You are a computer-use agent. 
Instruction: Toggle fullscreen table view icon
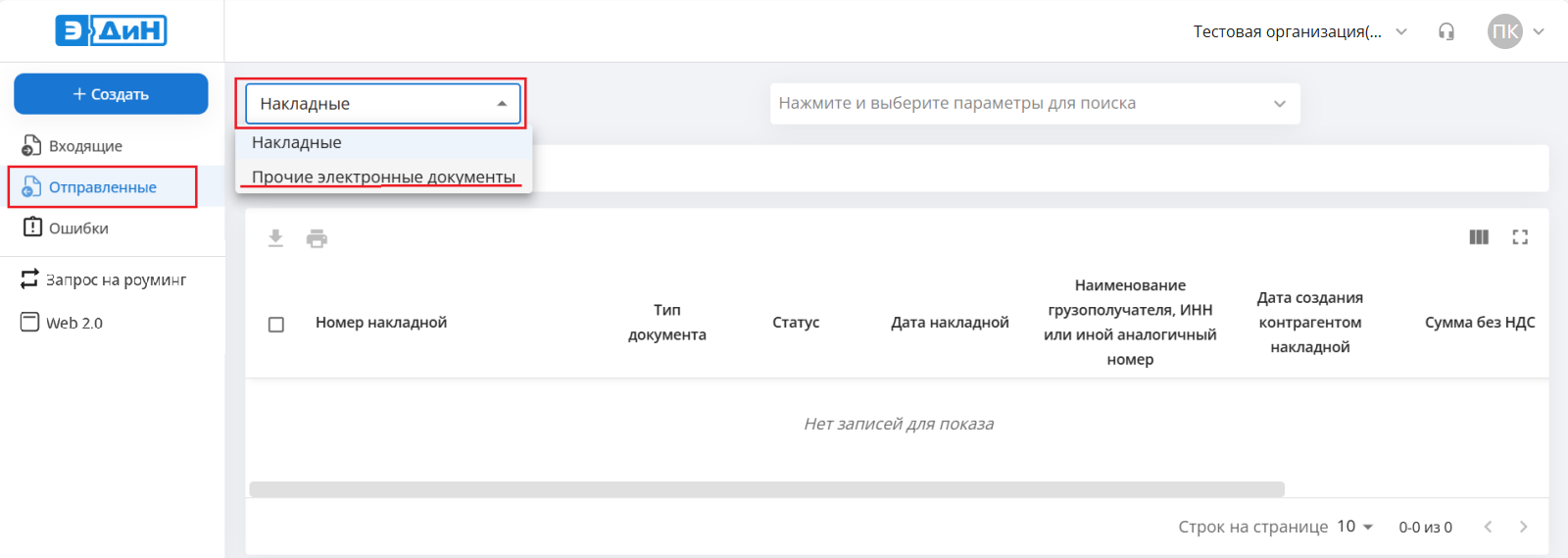coord(1520,237)
